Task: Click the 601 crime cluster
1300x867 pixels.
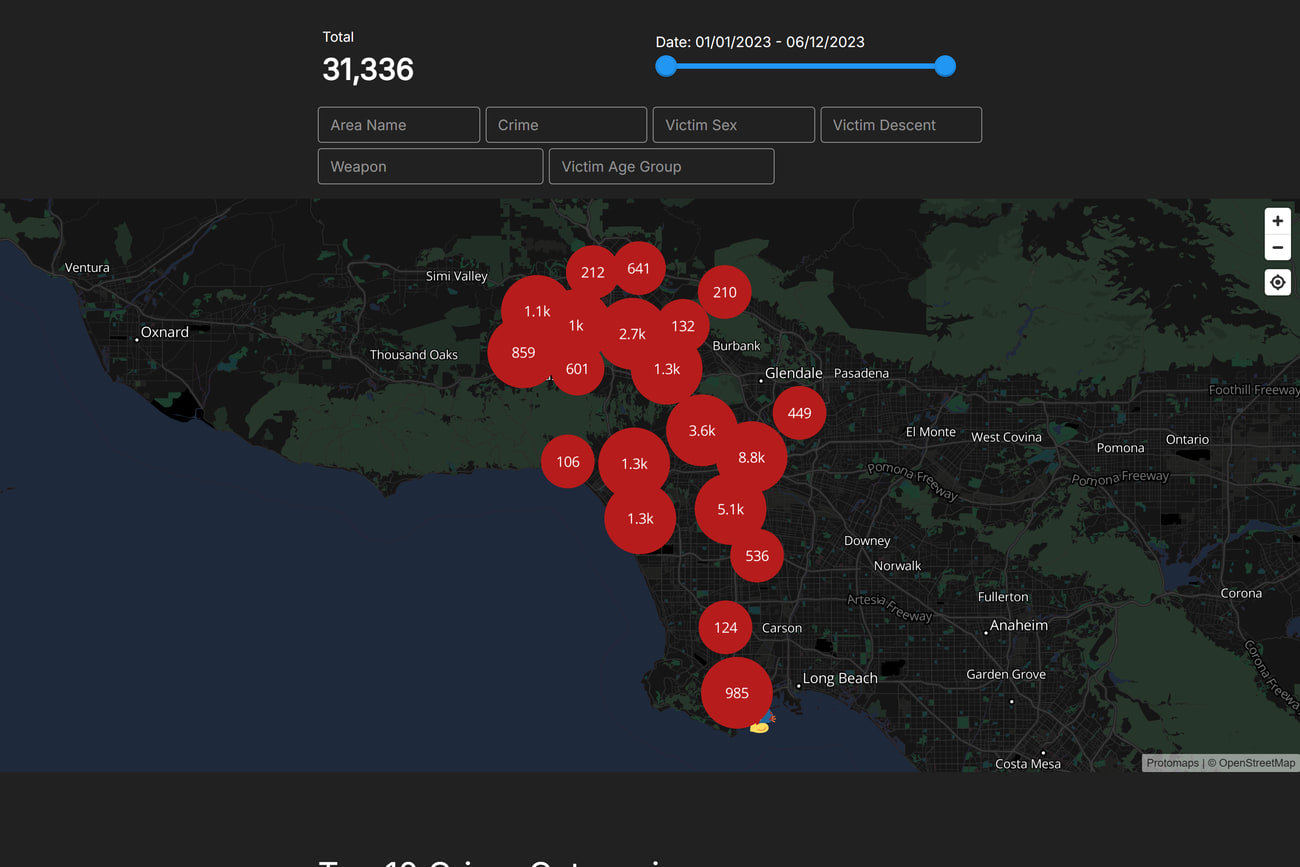Action: 577,369
